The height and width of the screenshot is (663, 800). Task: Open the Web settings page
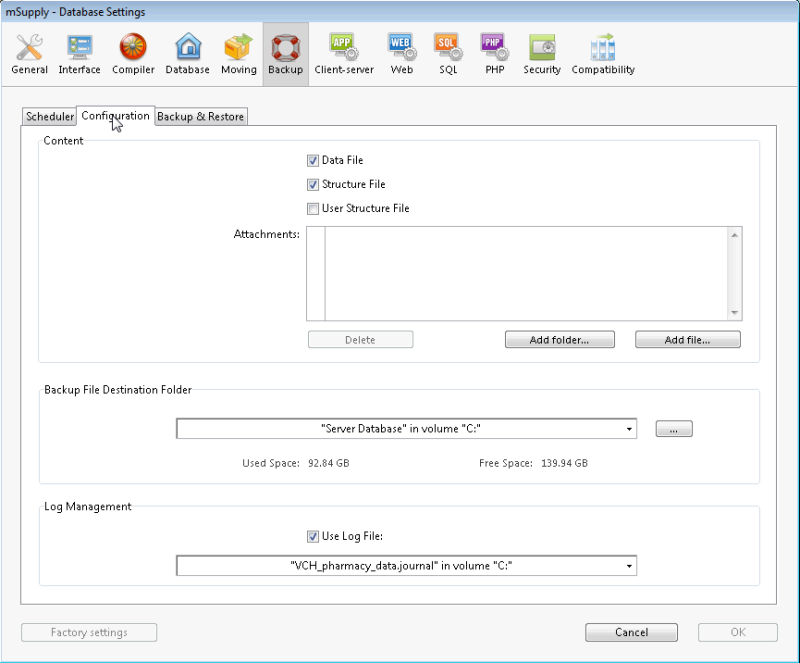(x=402, y=52)
